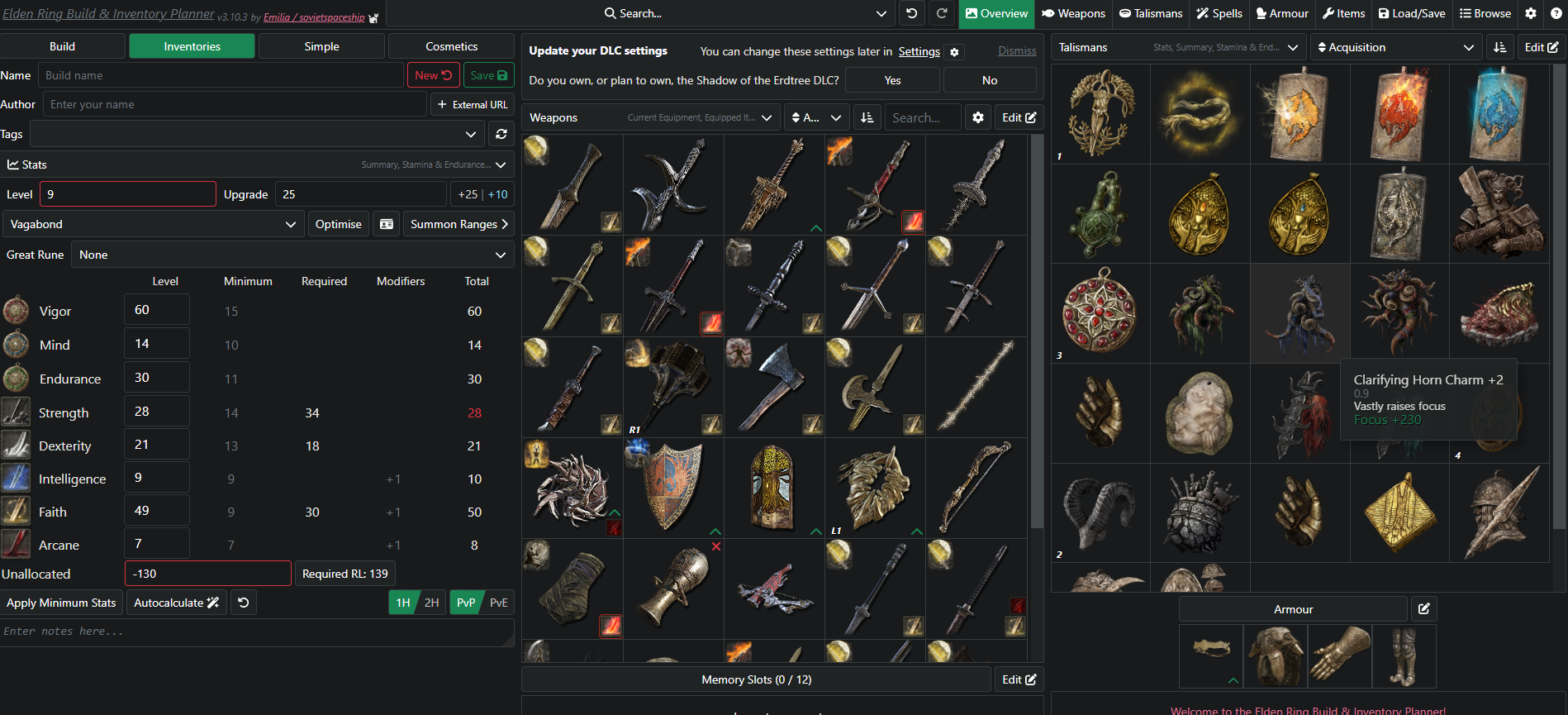Viewport: 1568px width, 715px height.
Task: Open the helmet armour slot
Action: coord(1211,656)
